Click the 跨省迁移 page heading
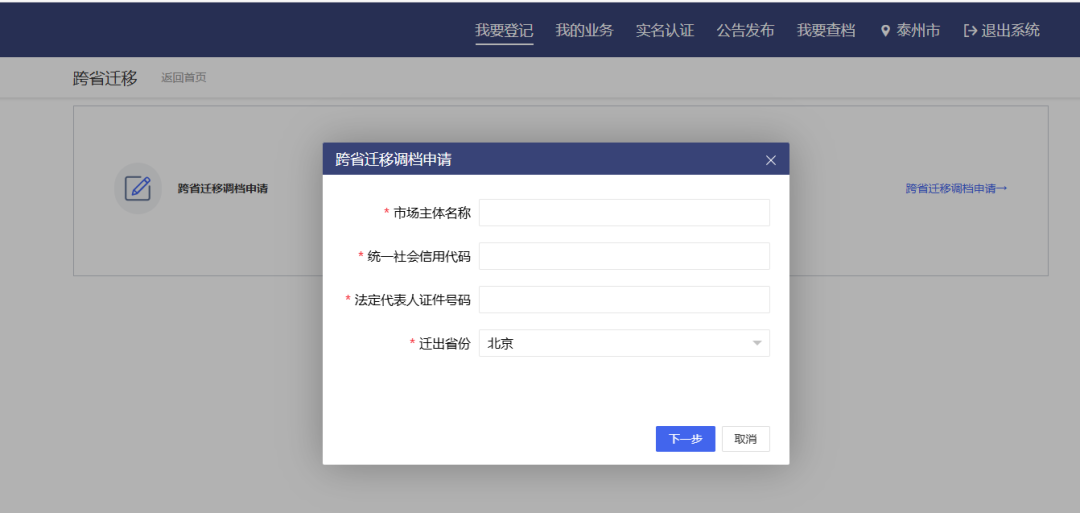 pyautogui.click(x=105, y=78)
